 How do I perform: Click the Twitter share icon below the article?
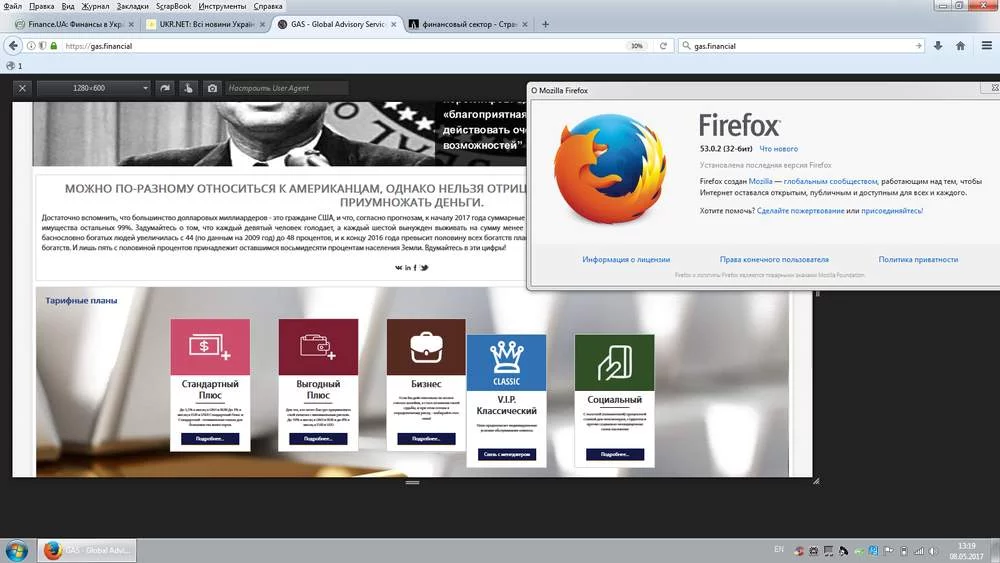(424, 268)
